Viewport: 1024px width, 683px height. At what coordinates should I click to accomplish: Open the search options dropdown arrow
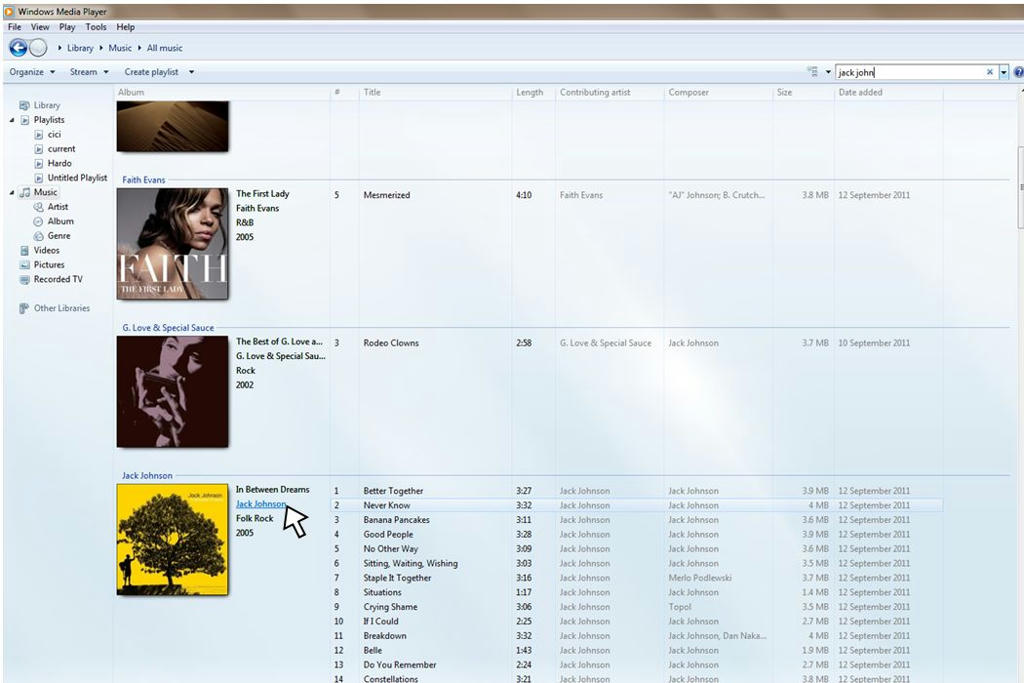pyautogui.click(x=1004, y=72)
